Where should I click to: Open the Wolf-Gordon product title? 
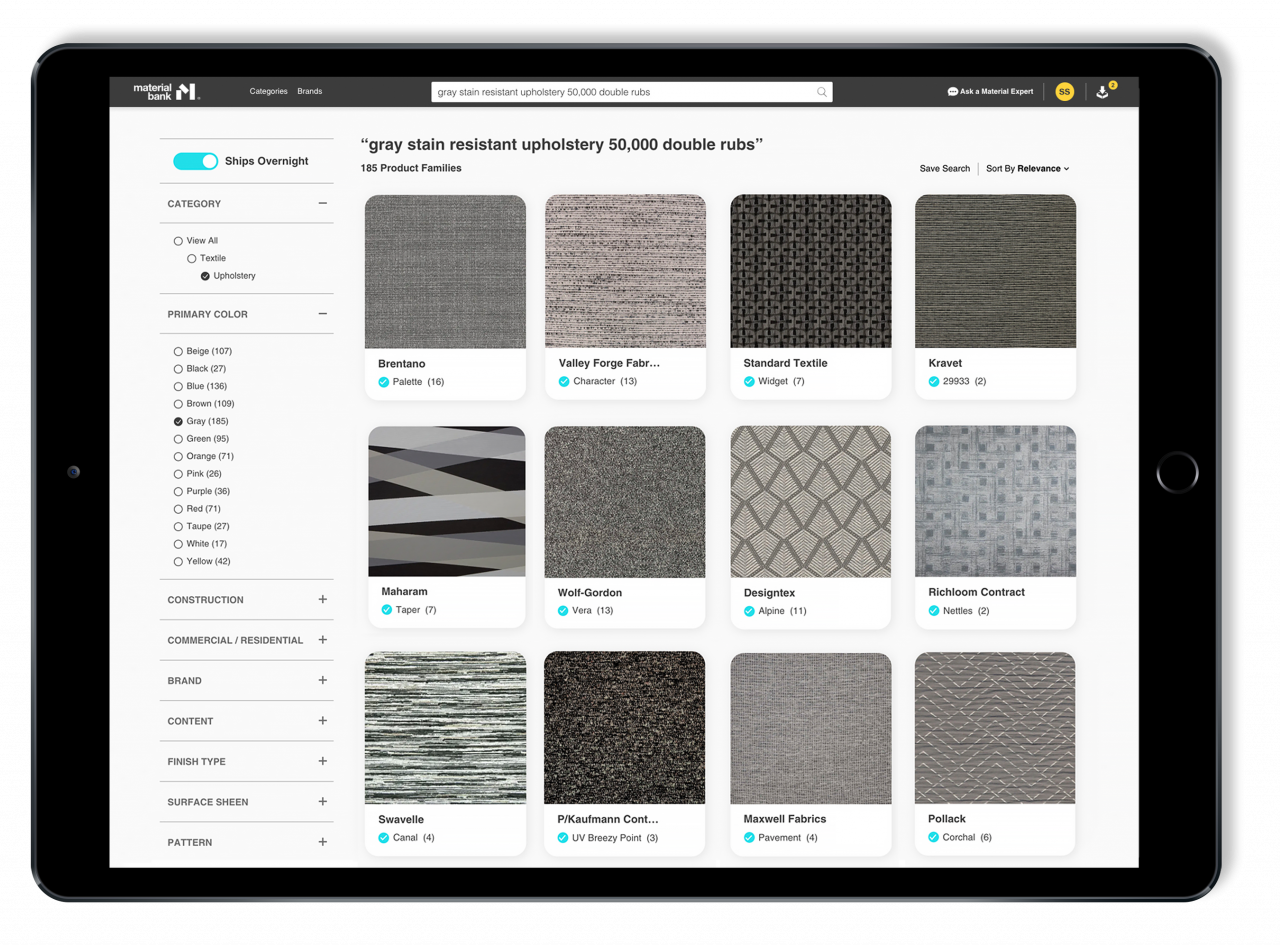[x=590, y=593]
